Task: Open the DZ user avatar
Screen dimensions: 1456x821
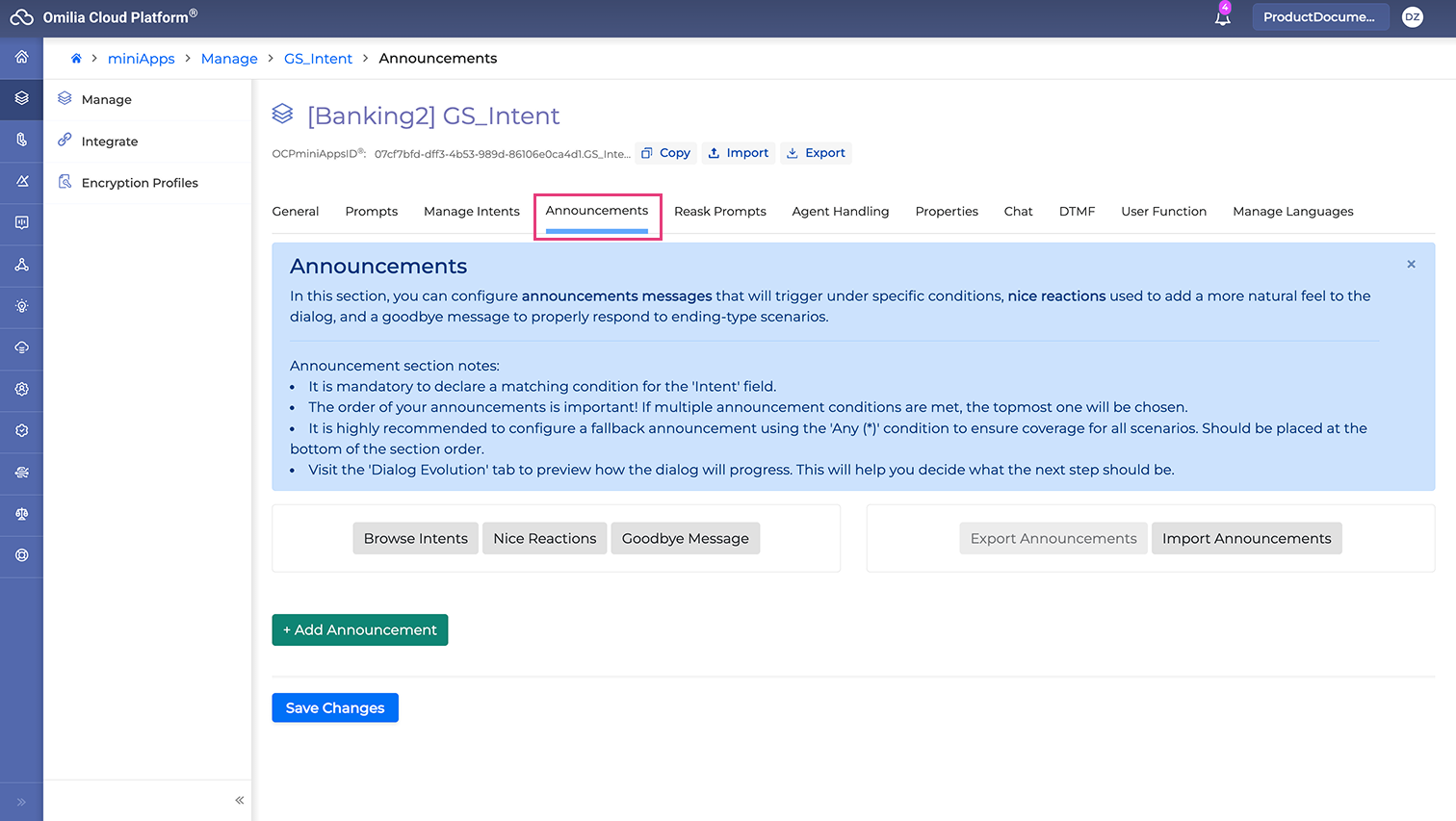Action: click(x=1412, y=17)
